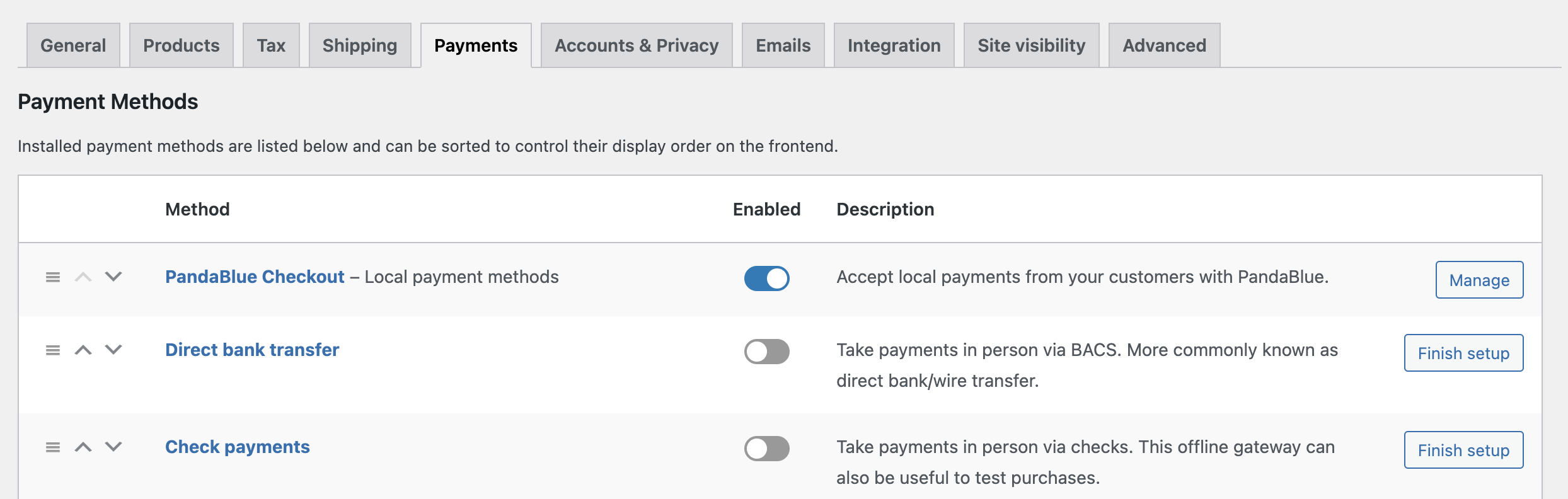Grab the drag handle for Check payments
This screenshot has width=1568, height=499.
(53, 447)
